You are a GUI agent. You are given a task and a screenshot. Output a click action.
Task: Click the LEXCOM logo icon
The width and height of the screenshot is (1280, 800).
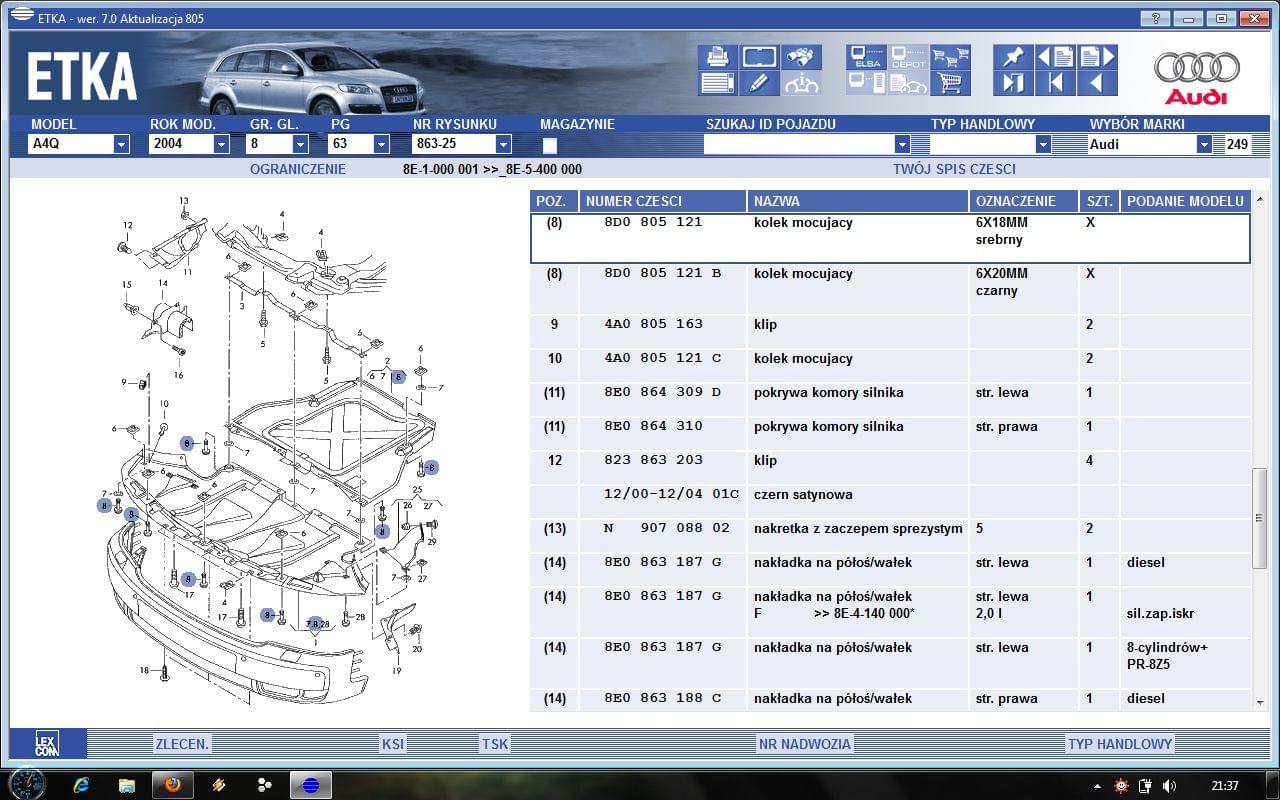point(47,743)
